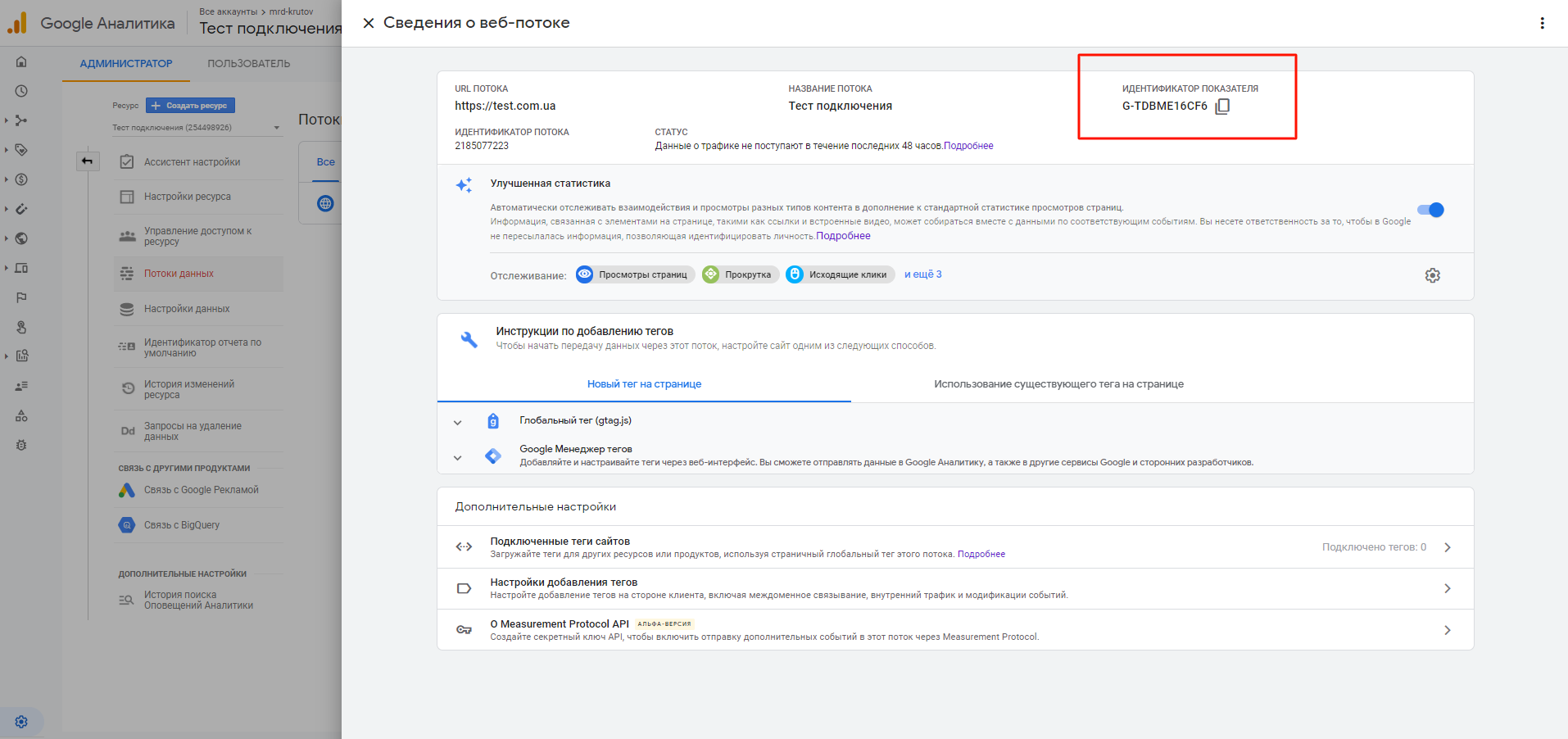The image size is (1568, 739).
Task: Open the Admin gear at sidebar bottom
Action: [x=21, y=722]
